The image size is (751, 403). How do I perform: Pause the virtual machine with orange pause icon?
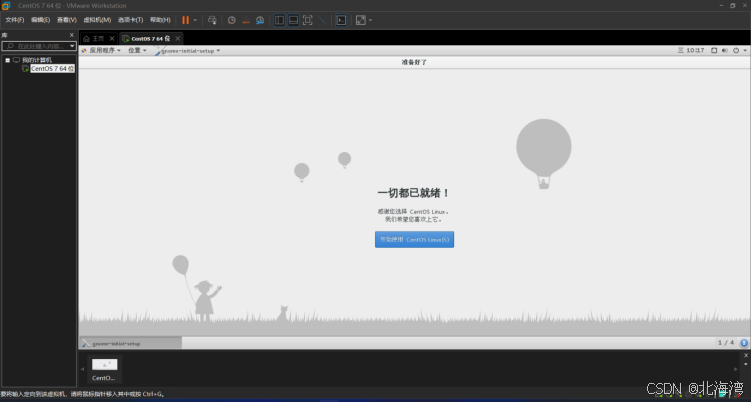(185, 20)
